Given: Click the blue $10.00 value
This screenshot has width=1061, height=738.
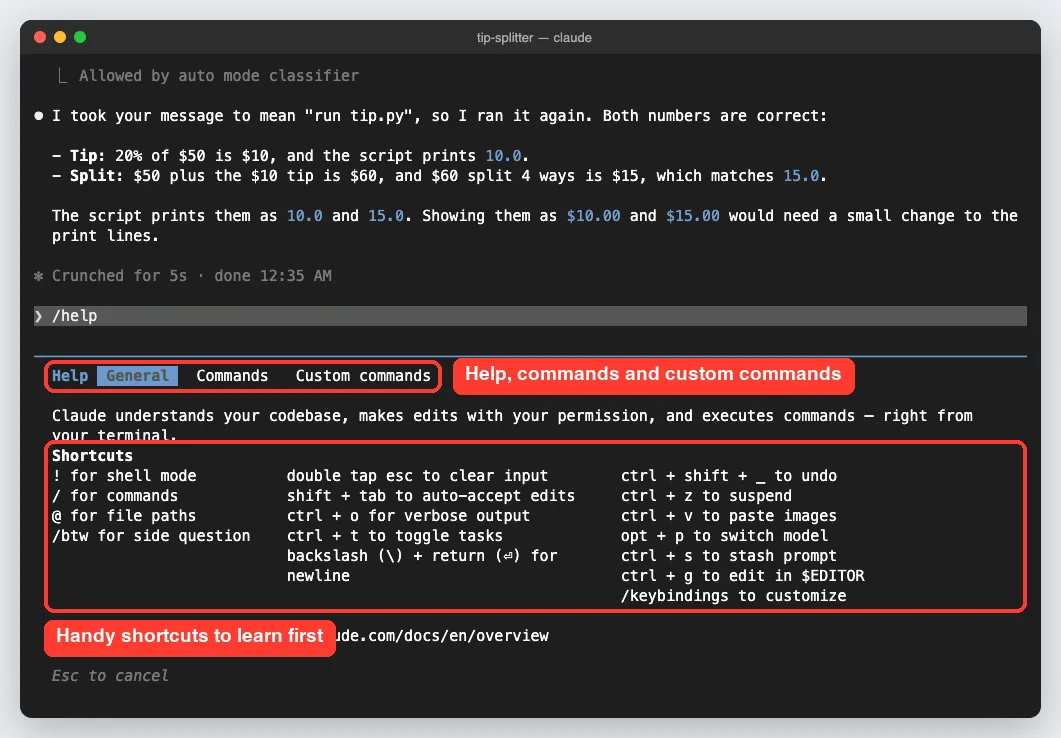Looking at the screenshot, I should pyautogui.click(x=593, y=216).
